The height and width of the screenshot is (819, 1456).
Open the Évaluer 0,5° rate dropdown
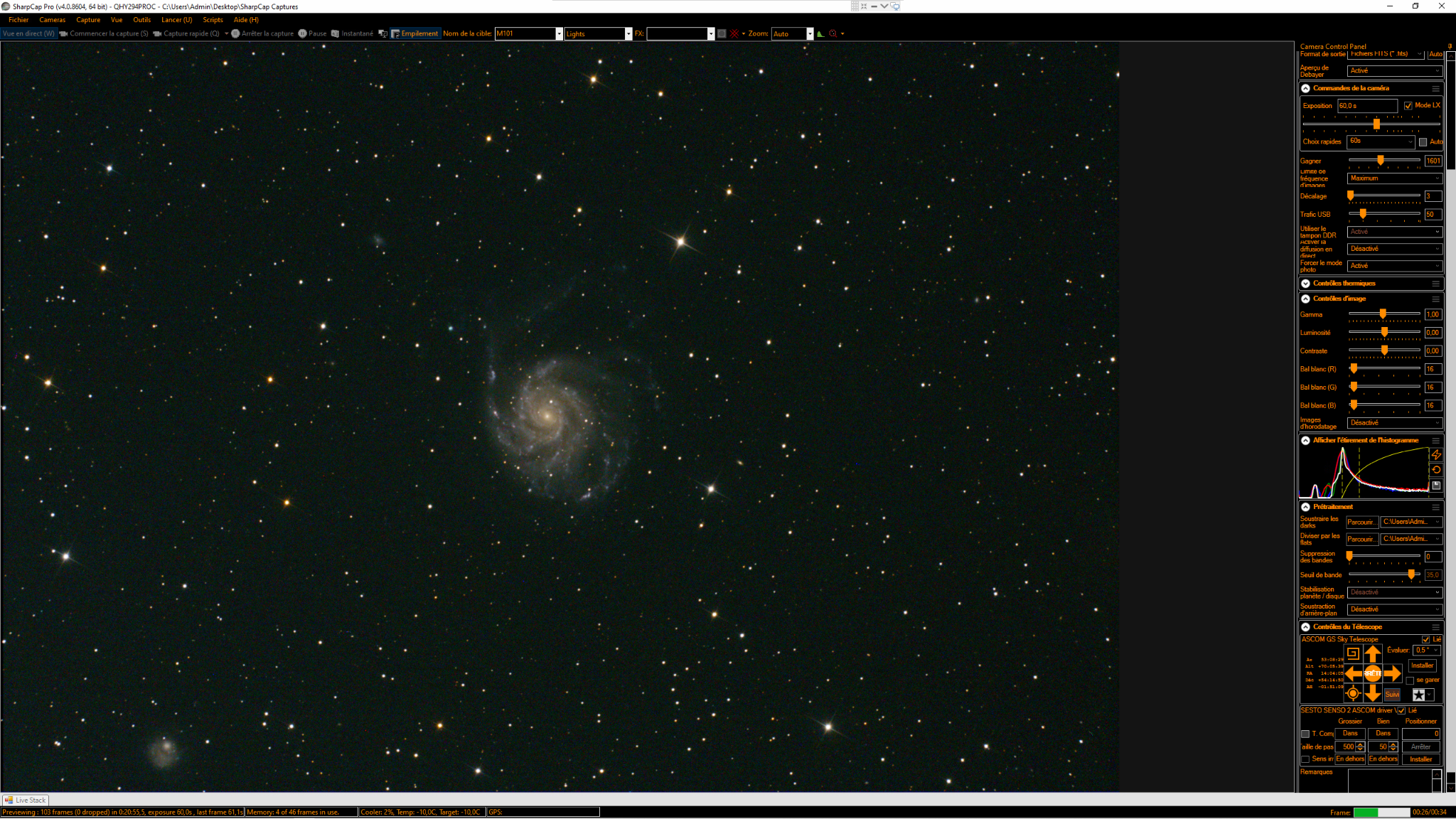pos(1427,651)
